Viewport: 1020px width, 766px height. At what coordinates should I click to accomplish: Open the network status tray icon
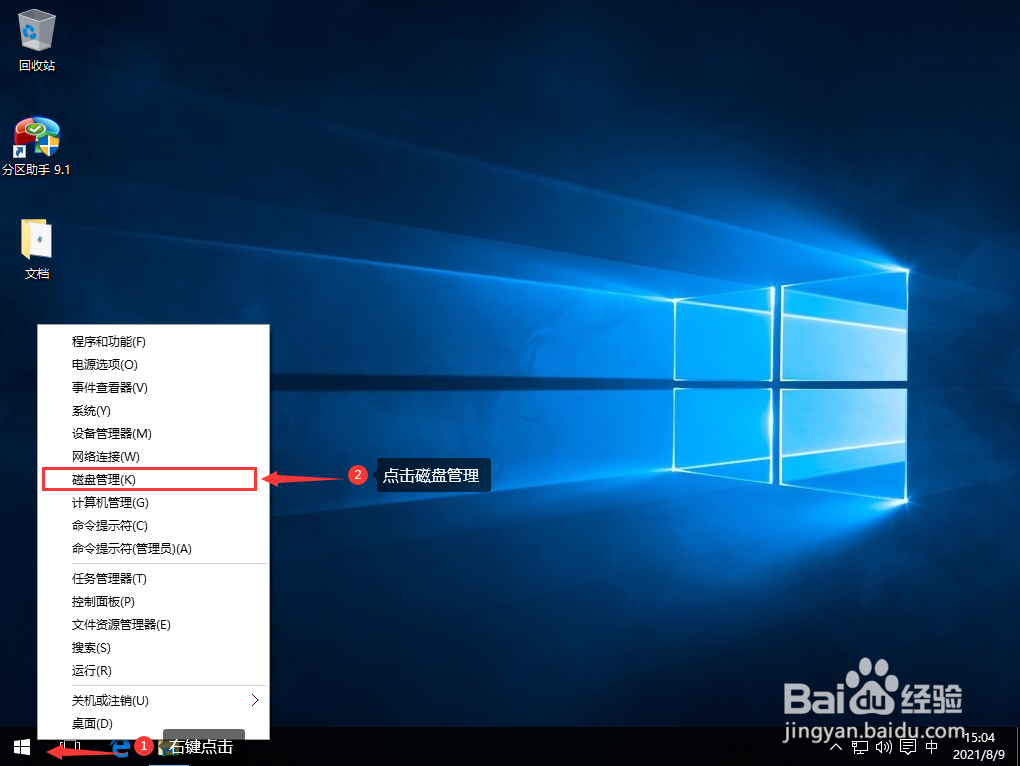coord(860,747)
